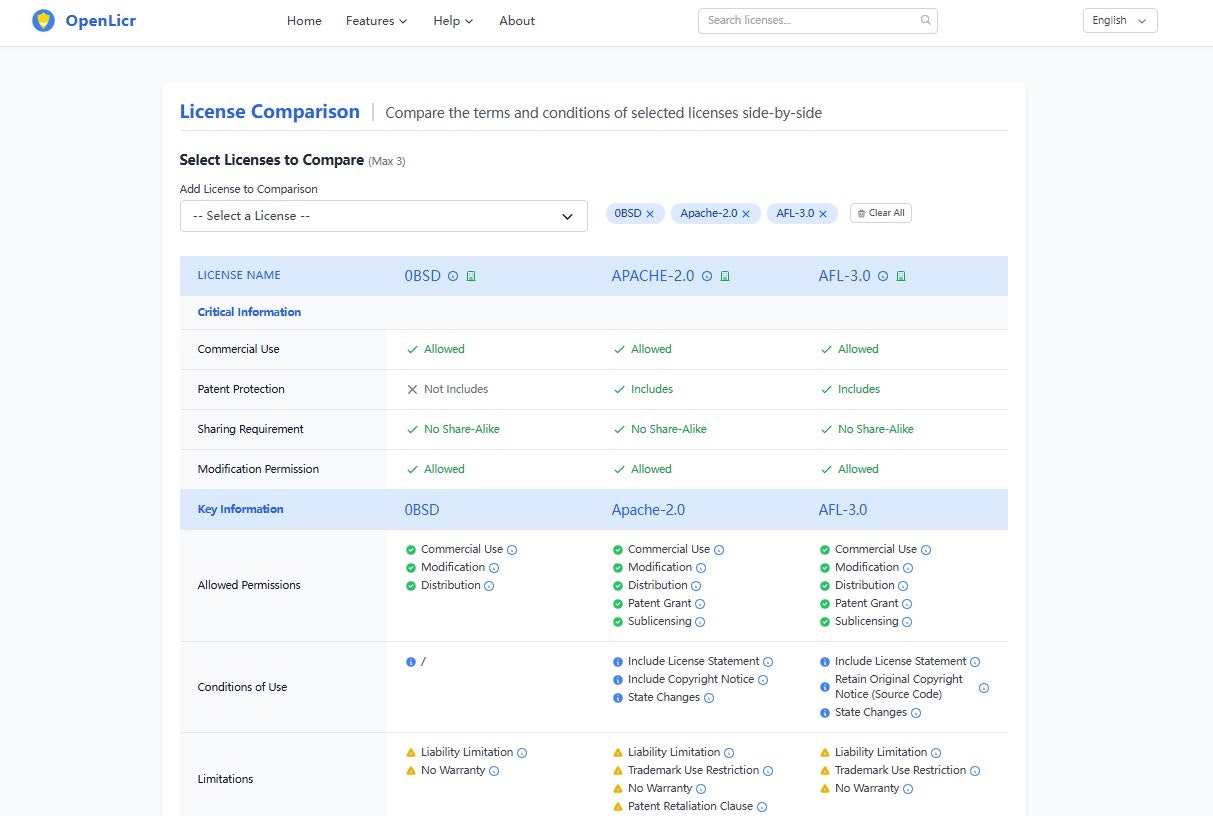Click the info icon beside AFL-3.0 Patent Grant

click(x=907, y=604)
